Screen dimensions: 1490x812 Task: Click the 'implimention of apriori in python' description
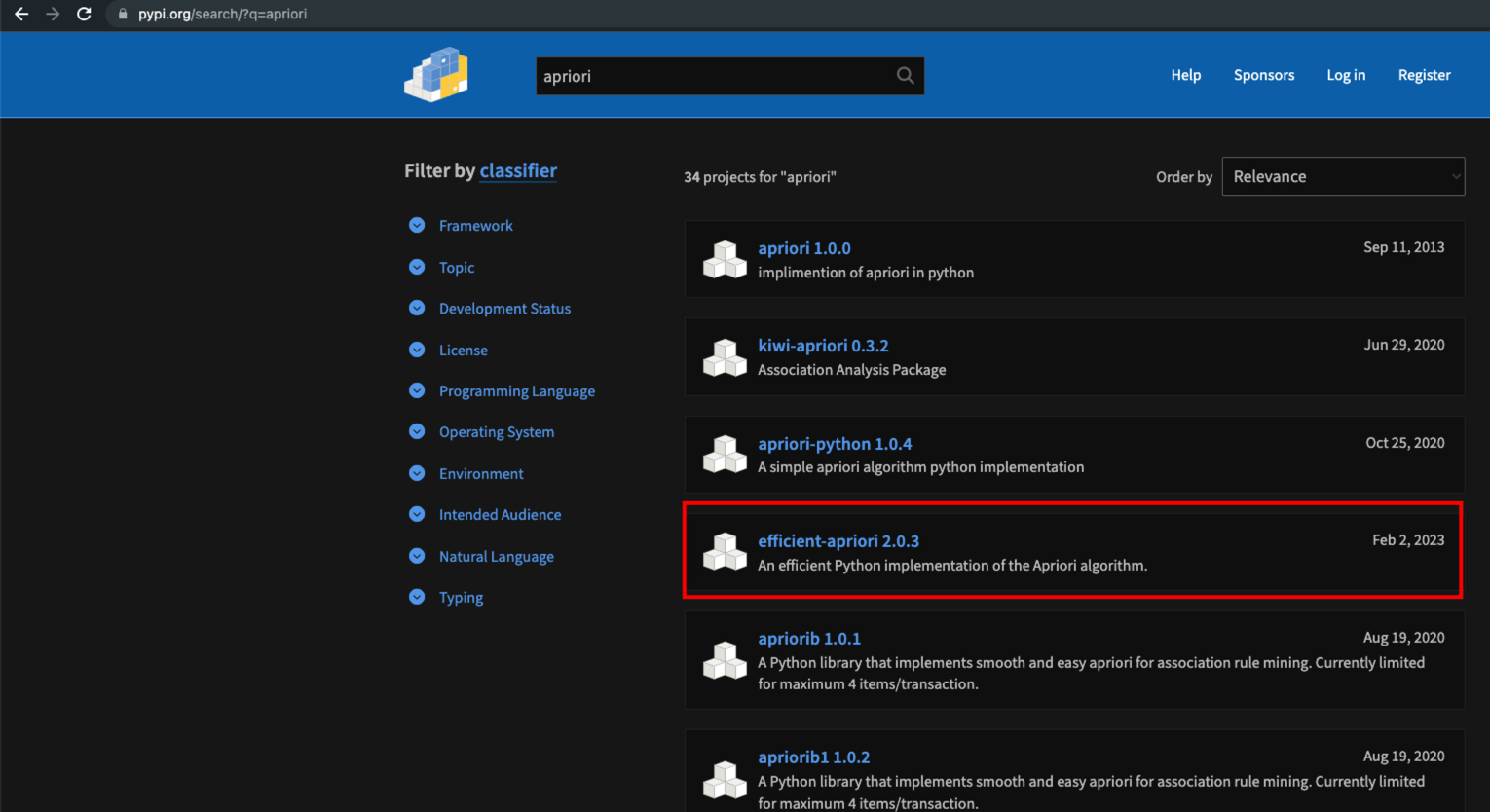[866, 273]
